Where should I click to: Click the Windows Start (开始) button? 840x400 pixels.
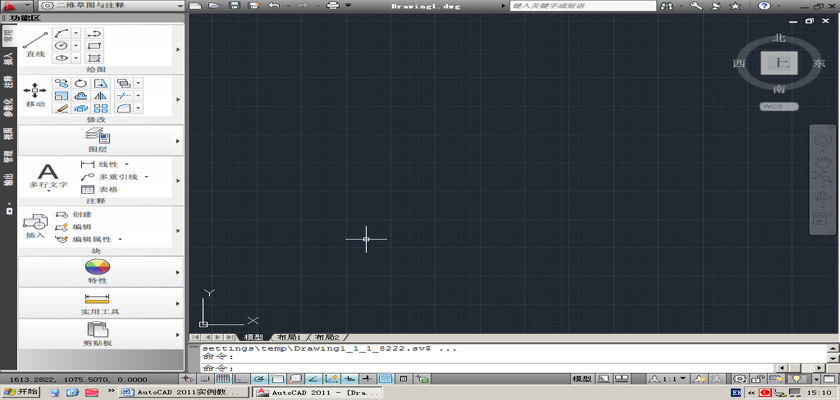pyautogui.click(x=20, y=392)
